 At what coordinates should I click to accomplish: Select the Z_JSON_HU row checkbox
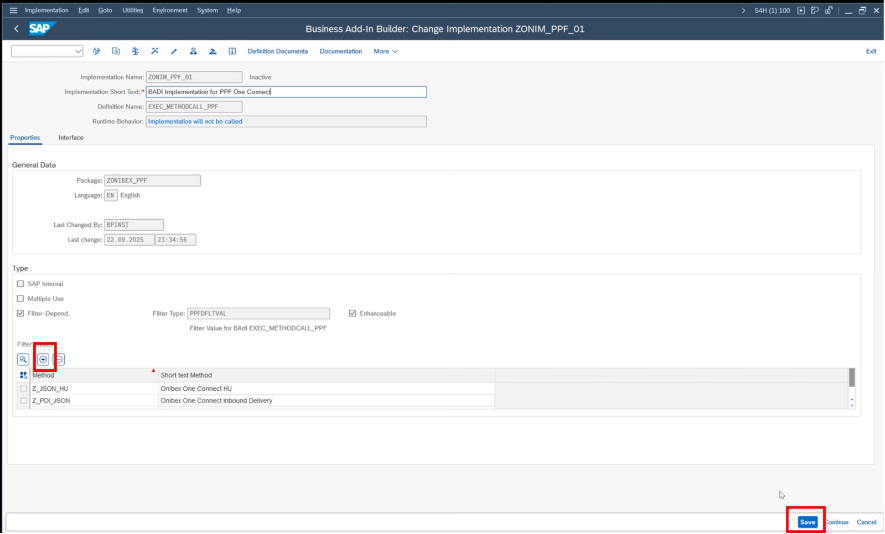[x=24, y=388]
